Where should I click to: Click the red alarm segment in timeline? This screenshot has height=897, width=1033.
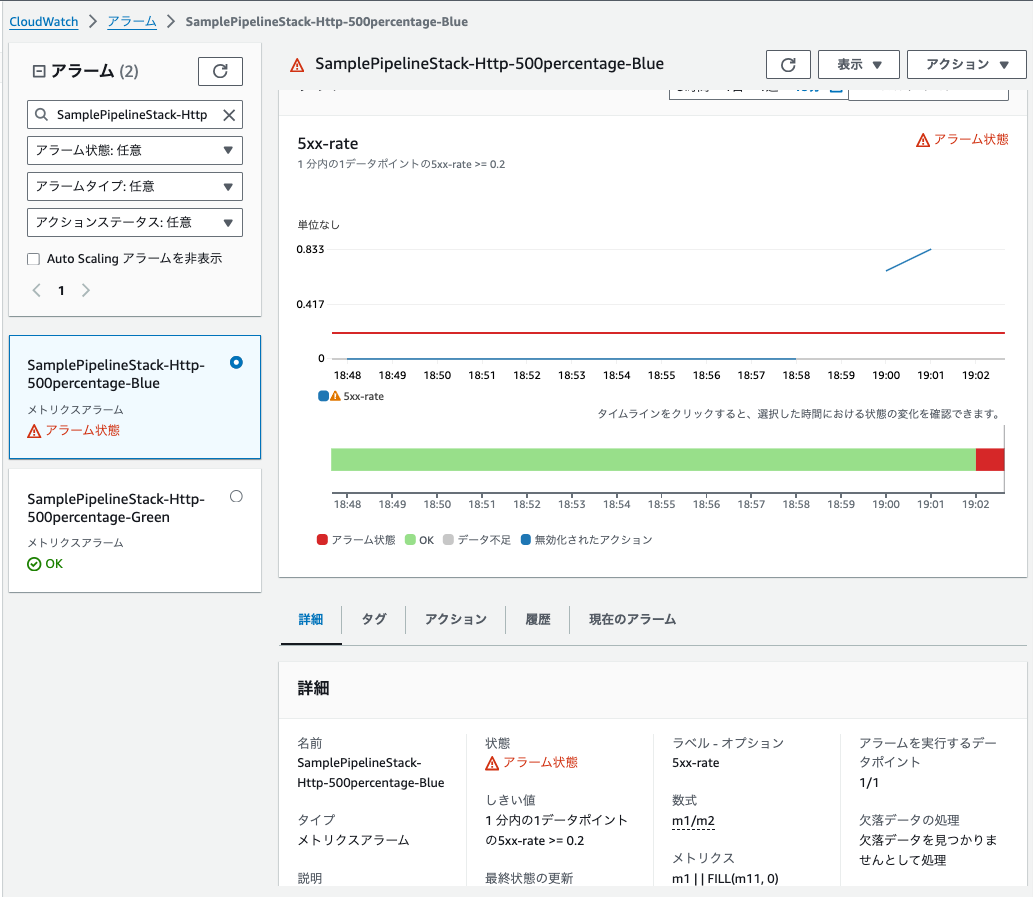pos(990,460)
